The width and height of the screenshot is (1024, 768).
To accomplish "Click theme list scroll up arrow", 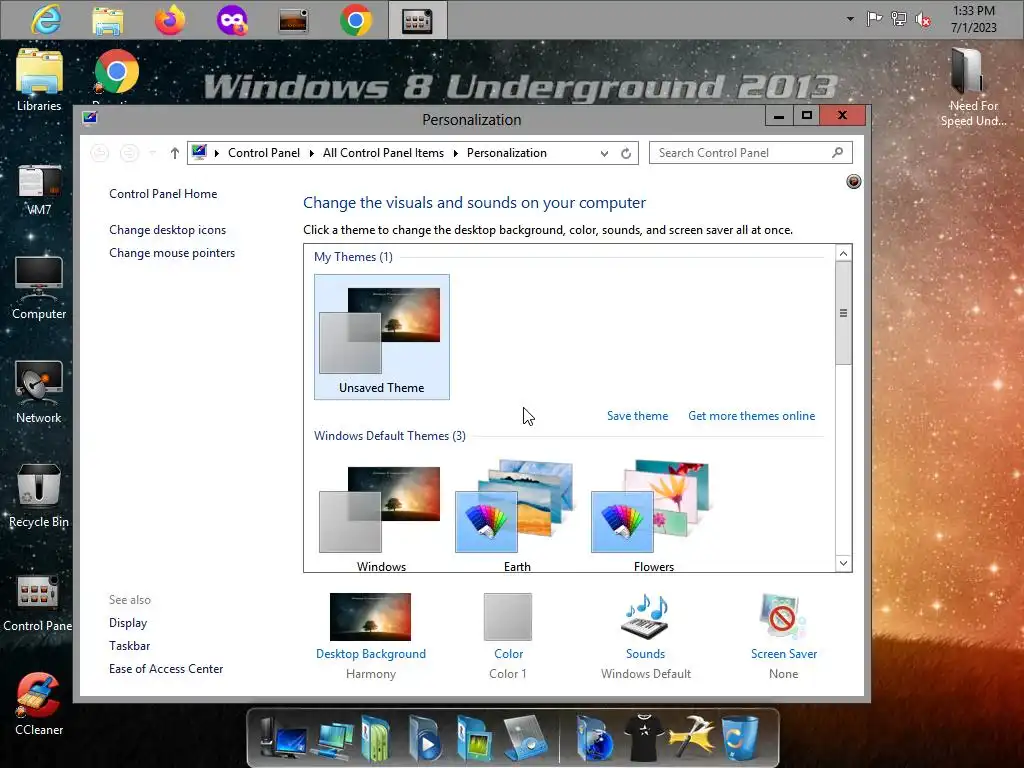I will click(843, 253).
